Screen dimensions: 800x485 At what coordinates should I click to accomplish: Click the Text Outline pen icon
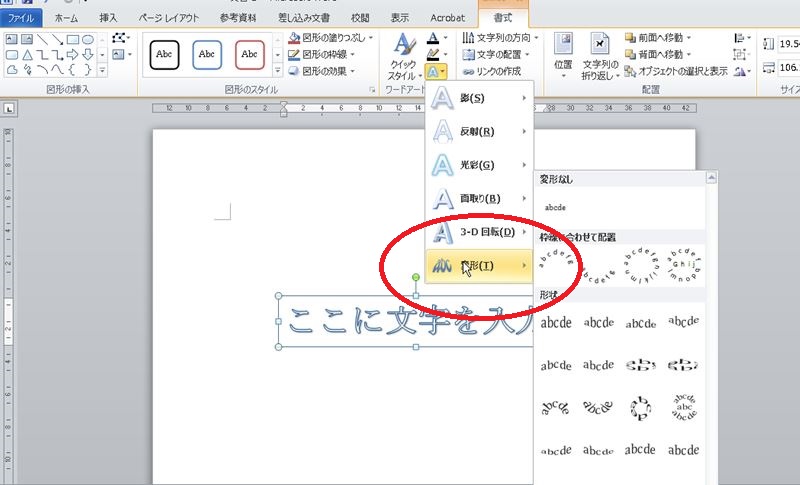432,55
